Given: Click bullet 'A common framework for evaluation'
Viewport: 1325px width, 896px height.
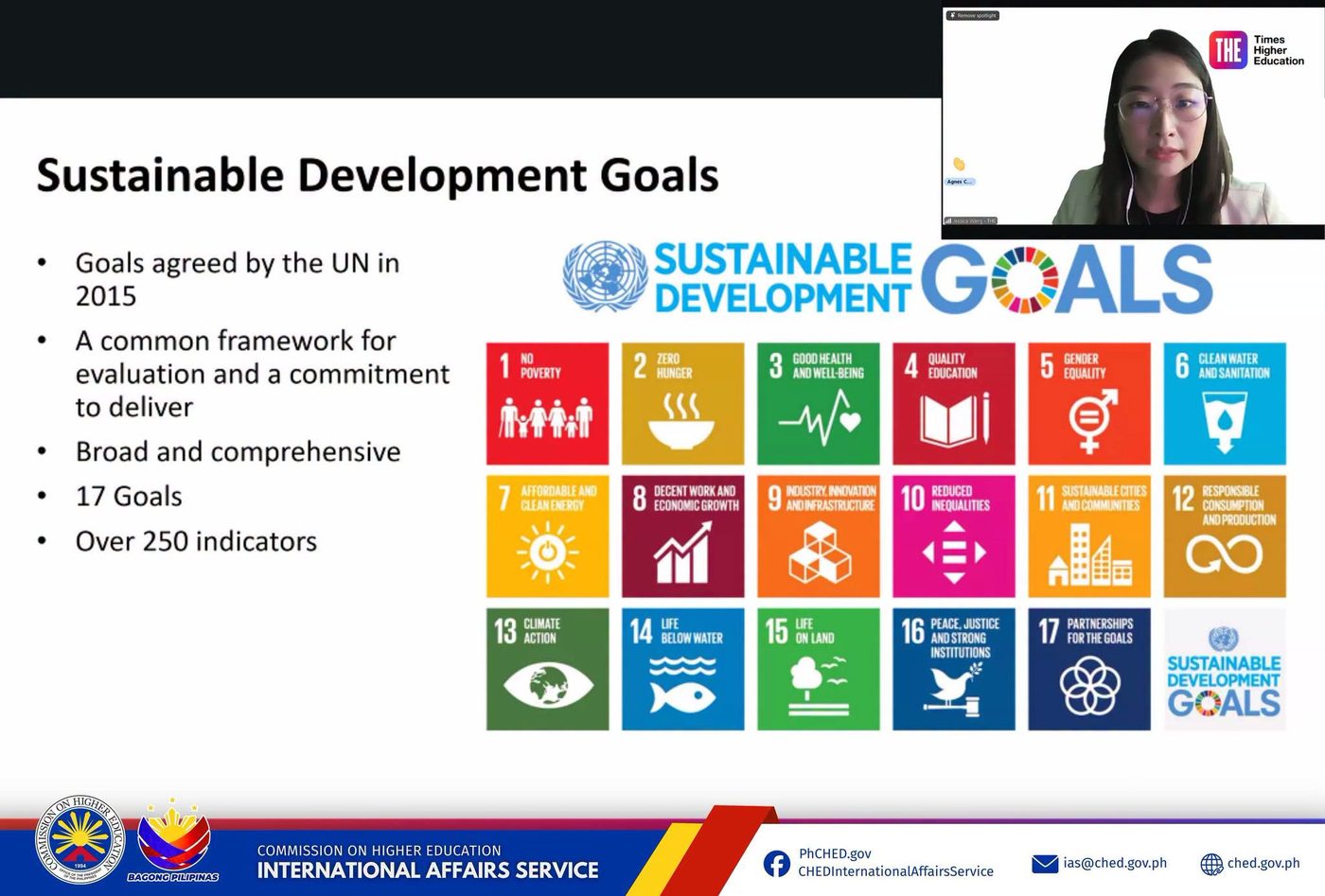Looking at the screenshot, I should click(262, 374).
